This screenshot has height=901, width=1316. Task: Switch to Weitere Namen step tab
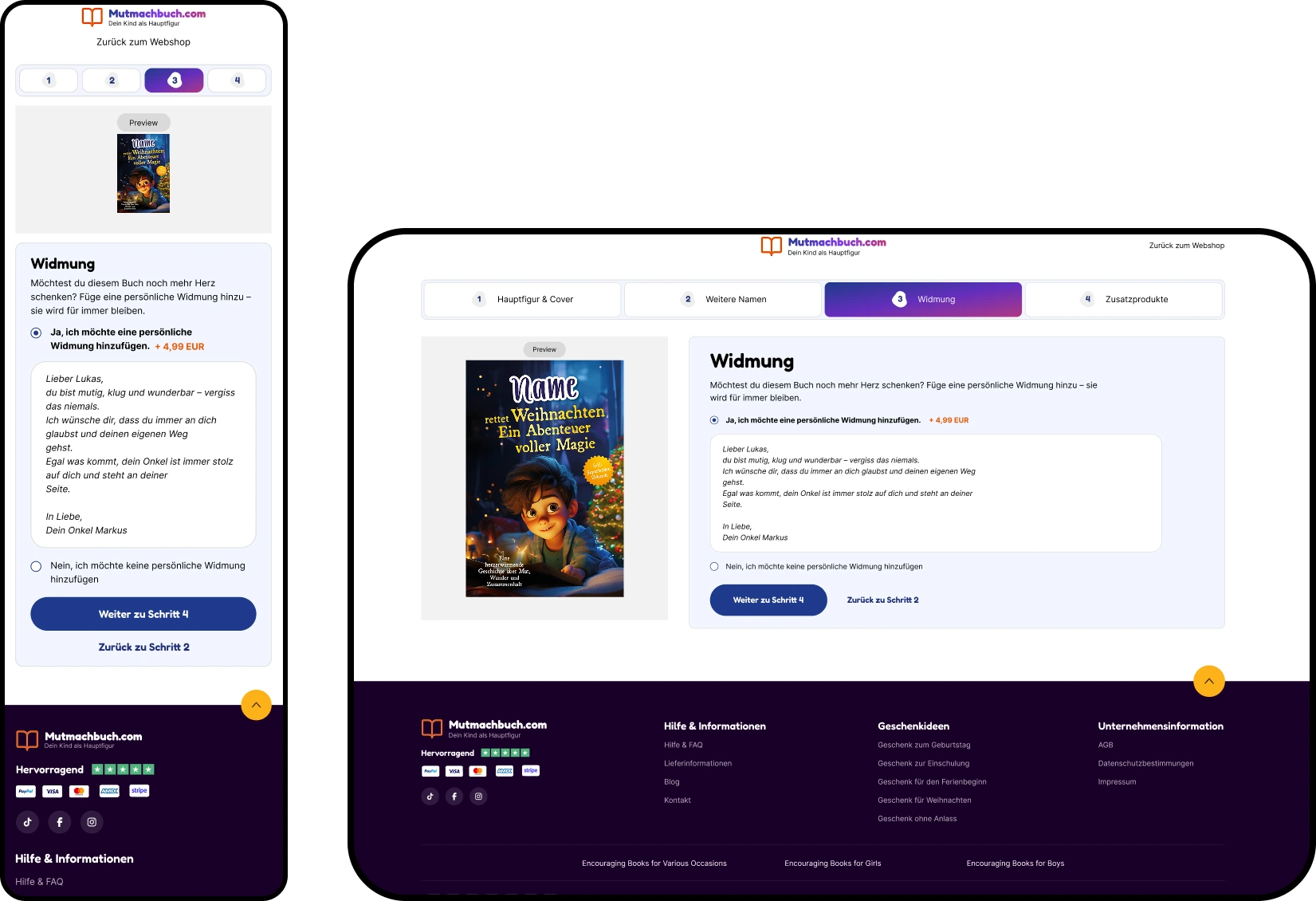point(723,300)
